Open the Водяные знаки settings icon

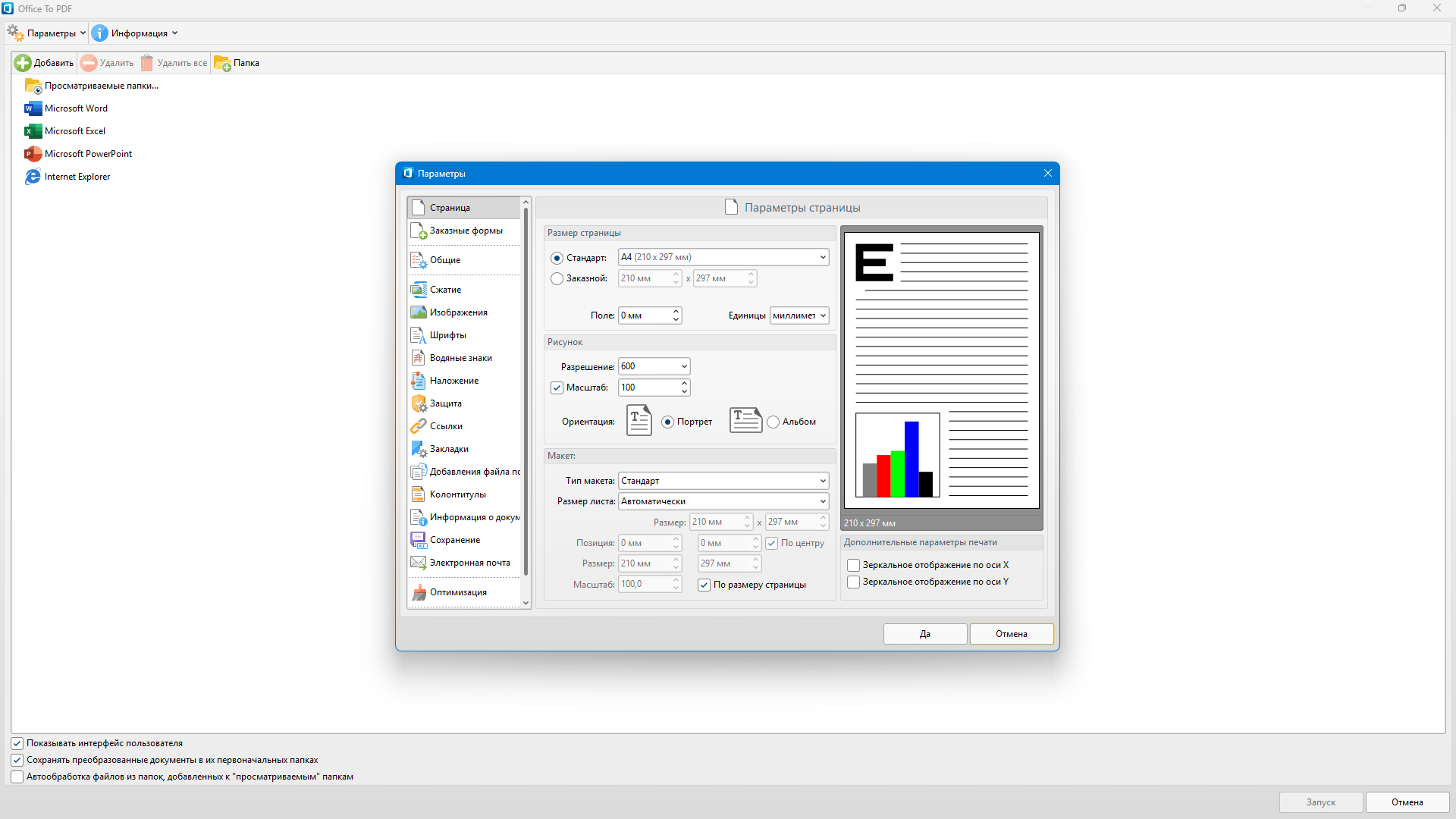point(418,358)
